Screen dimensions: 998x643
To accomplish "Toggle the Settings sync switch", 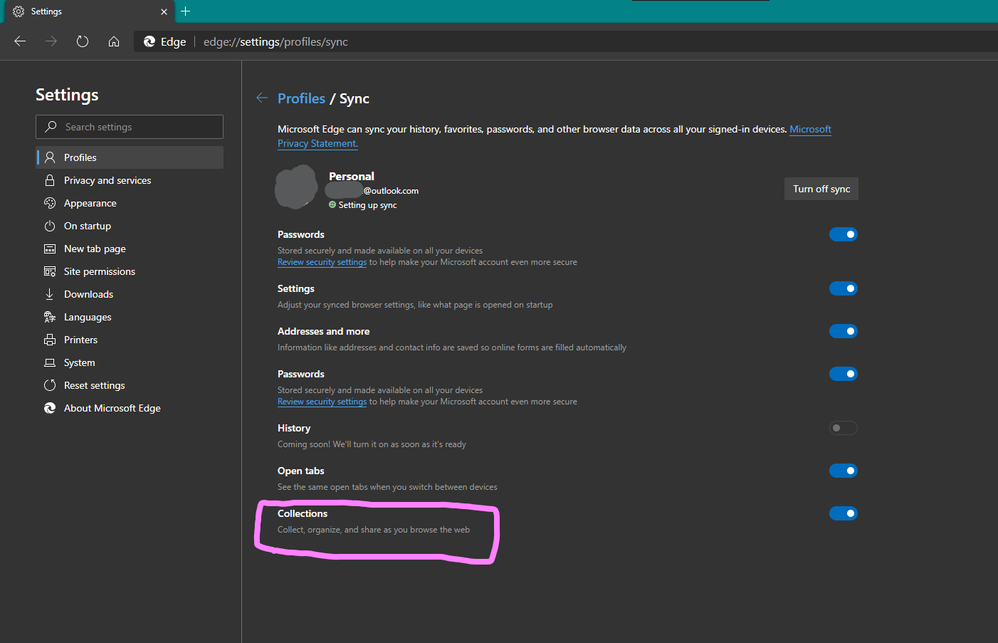I will (843, 288).
